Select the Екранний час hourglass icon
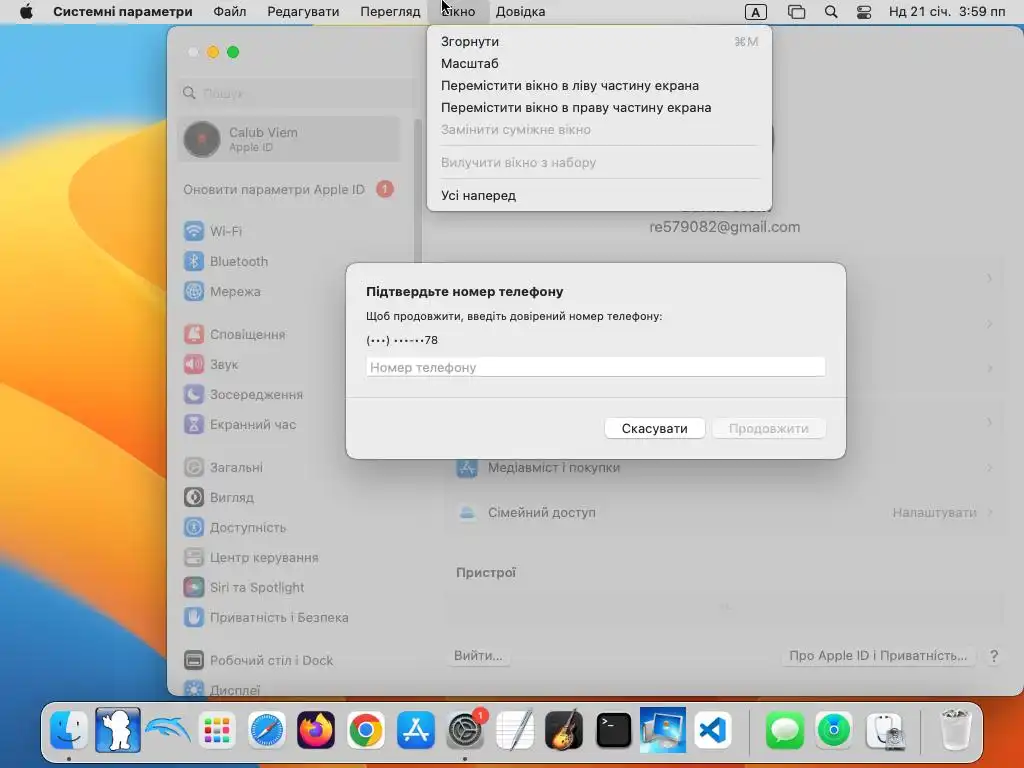This screenshot has height=768, width=1024. (194, 424)
